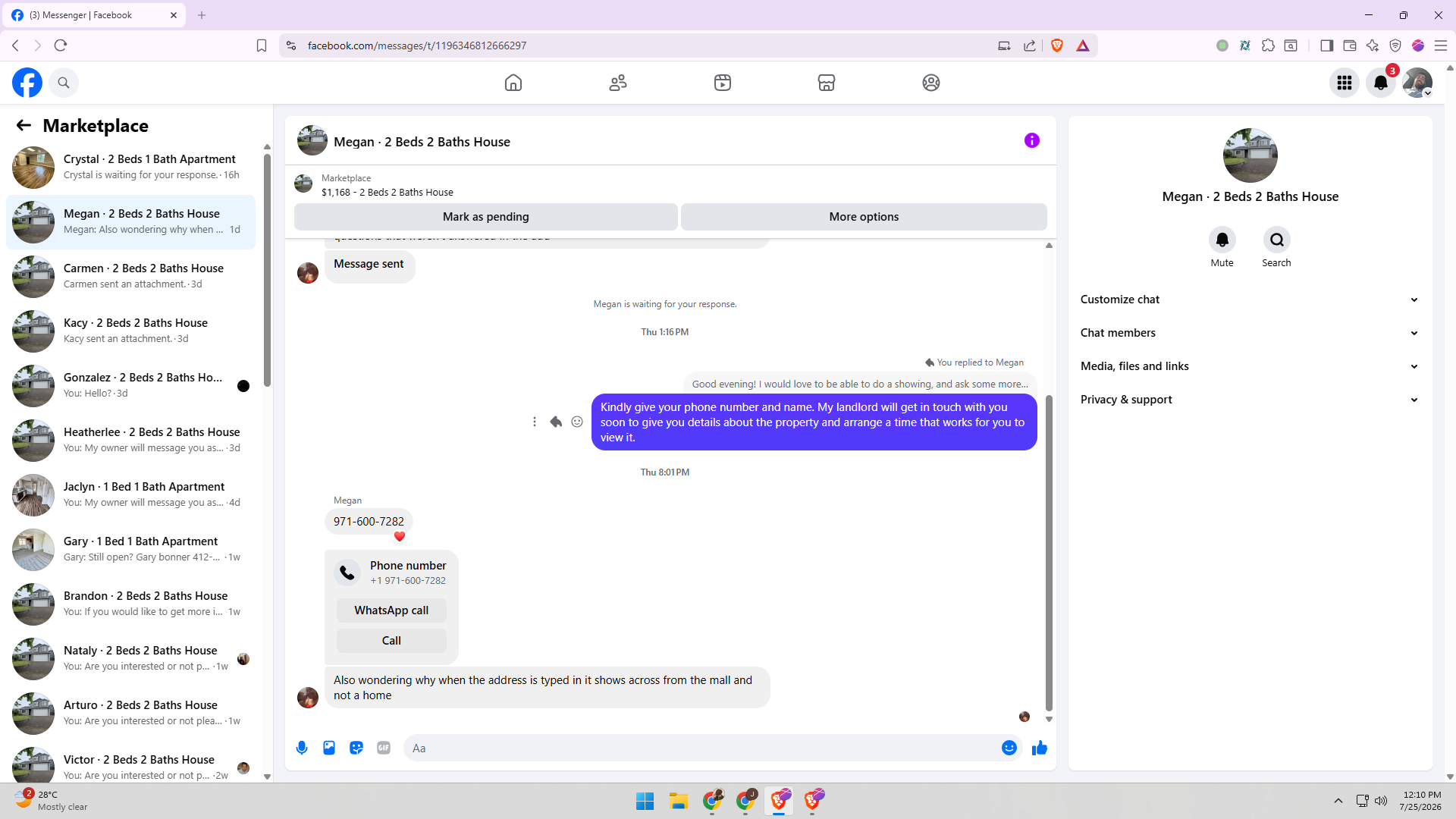This screenshot has height=819, width=1456.
Task: Open Facebook notifications bell
Action: [x=1381, y=83]
